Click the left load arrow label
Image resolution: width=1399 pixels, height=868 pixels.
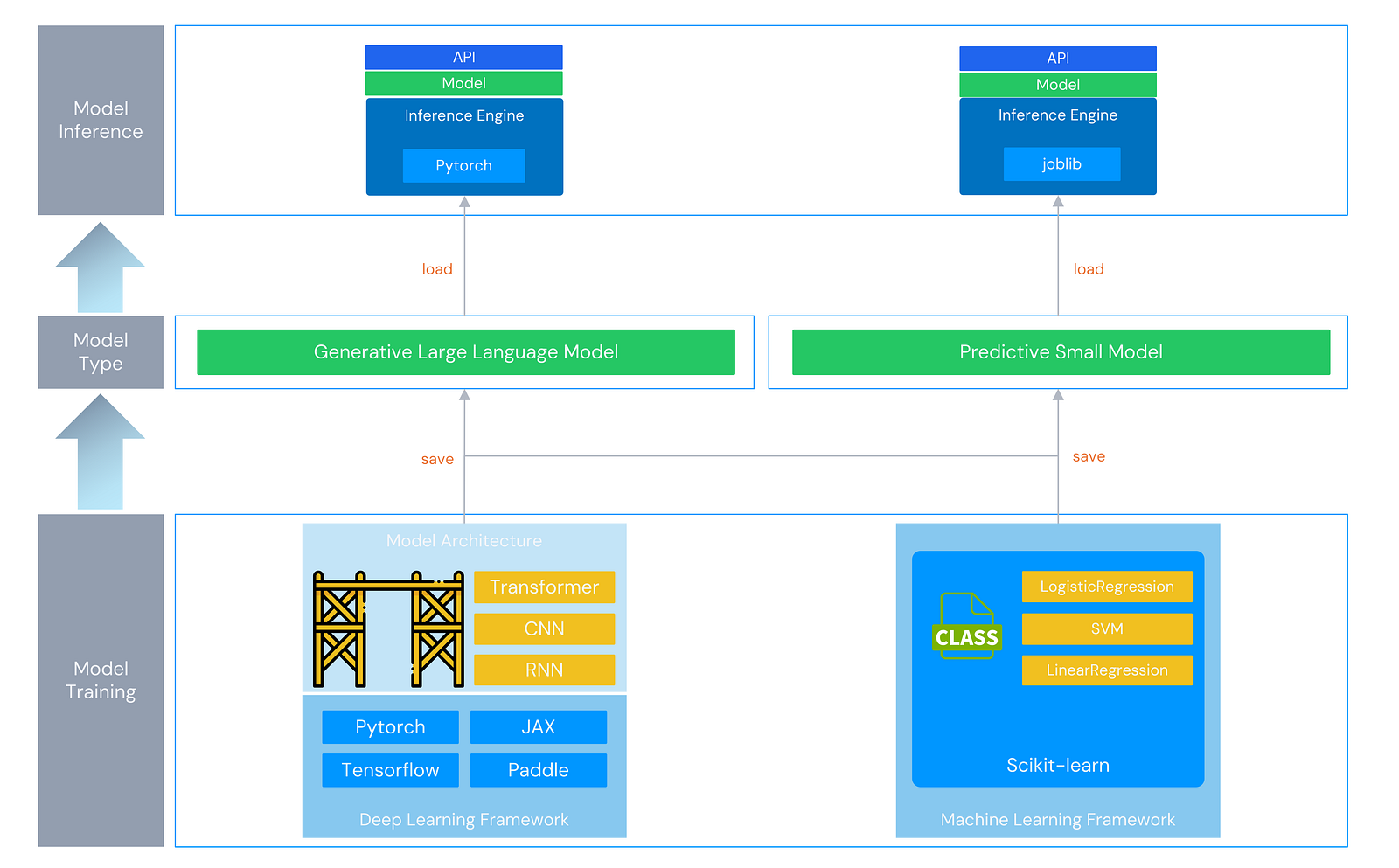tap(437, 268)
